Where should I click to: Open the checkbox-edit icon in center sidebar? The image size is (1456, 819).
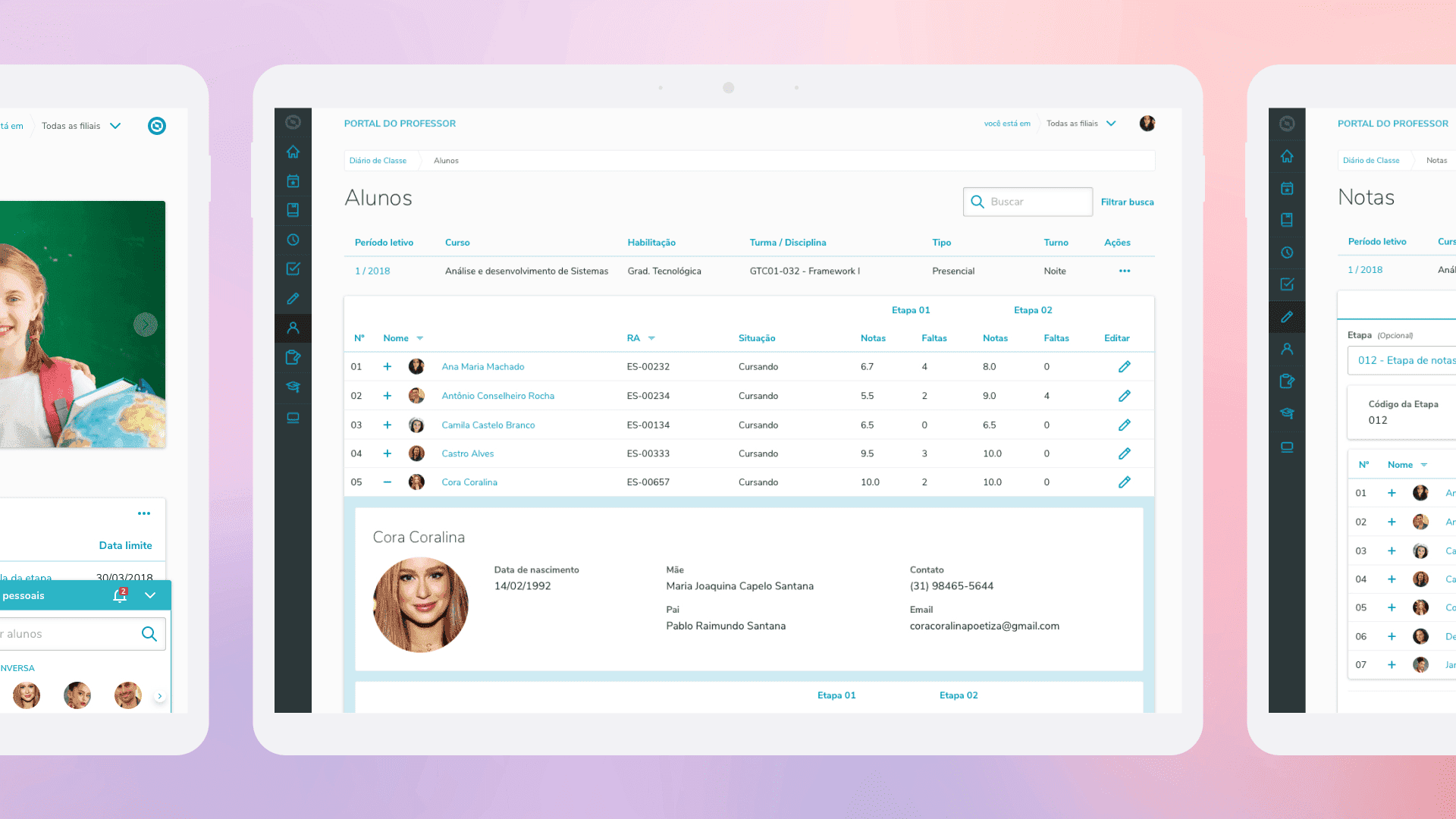[293, 269]
